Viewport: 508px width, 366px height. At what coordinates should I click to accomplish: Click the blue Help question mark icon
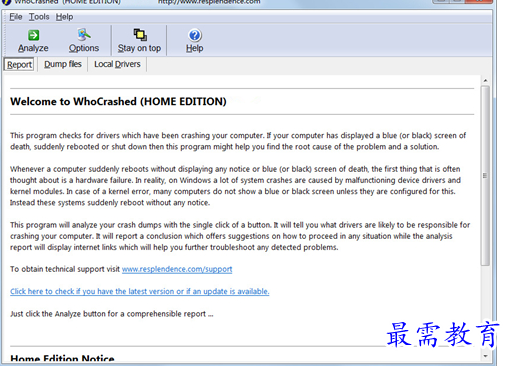coord(195,35)
